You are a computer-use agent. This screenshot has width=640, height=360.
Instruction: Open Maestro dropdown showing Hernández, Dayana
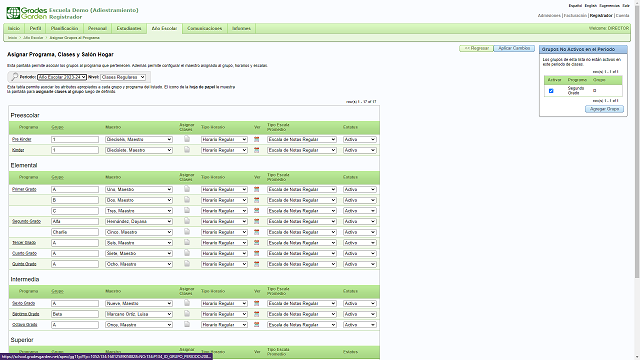click(139, 221)
